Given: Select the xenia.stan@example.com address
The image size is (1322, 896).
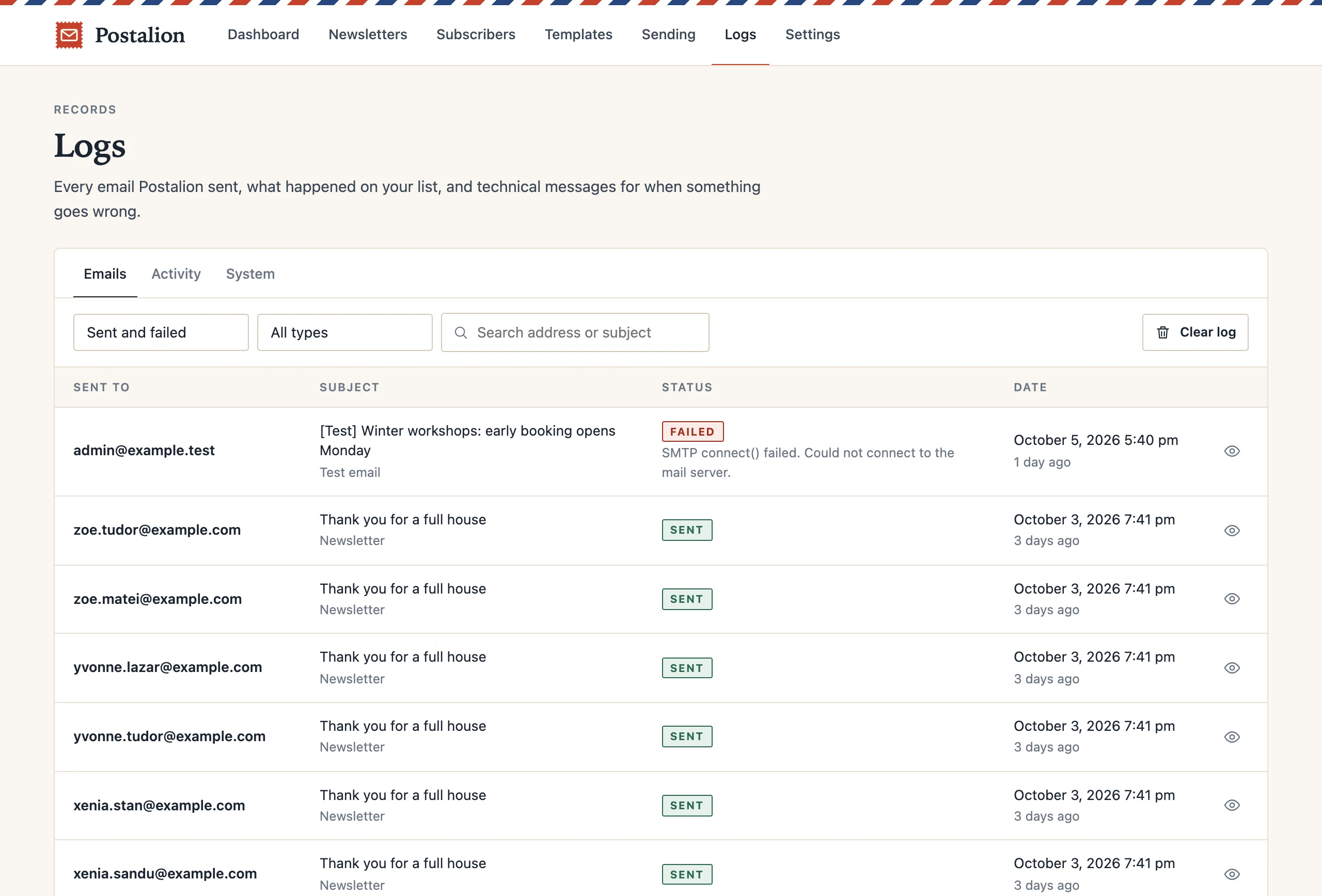Looking at the screenshot, I should [159, 805].
